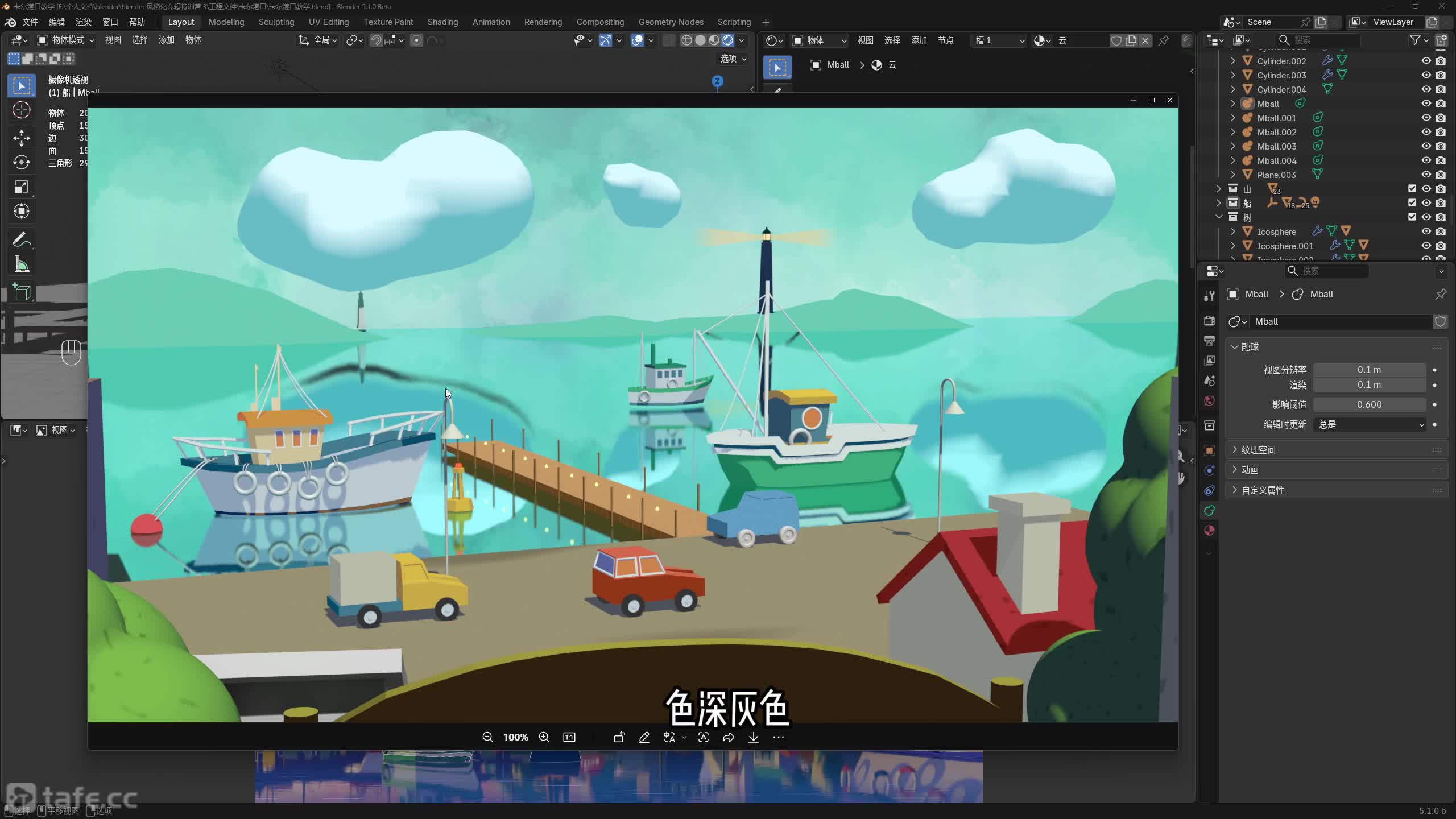This screenshot has width=1456, height=819.
Task: Select the Measure tool
Action: point(22,264)
